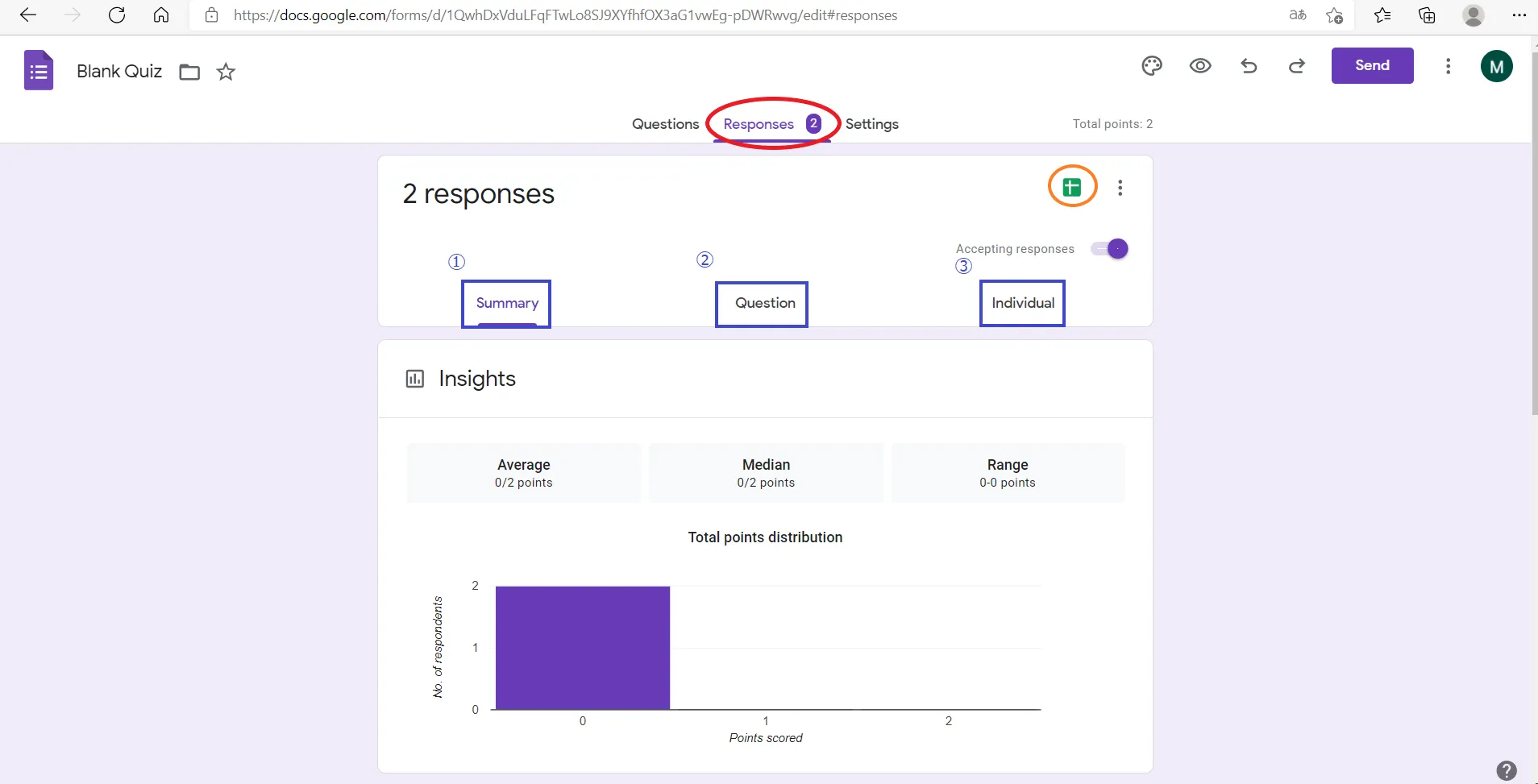Open the Settings tab

click(x=871, y=124)
